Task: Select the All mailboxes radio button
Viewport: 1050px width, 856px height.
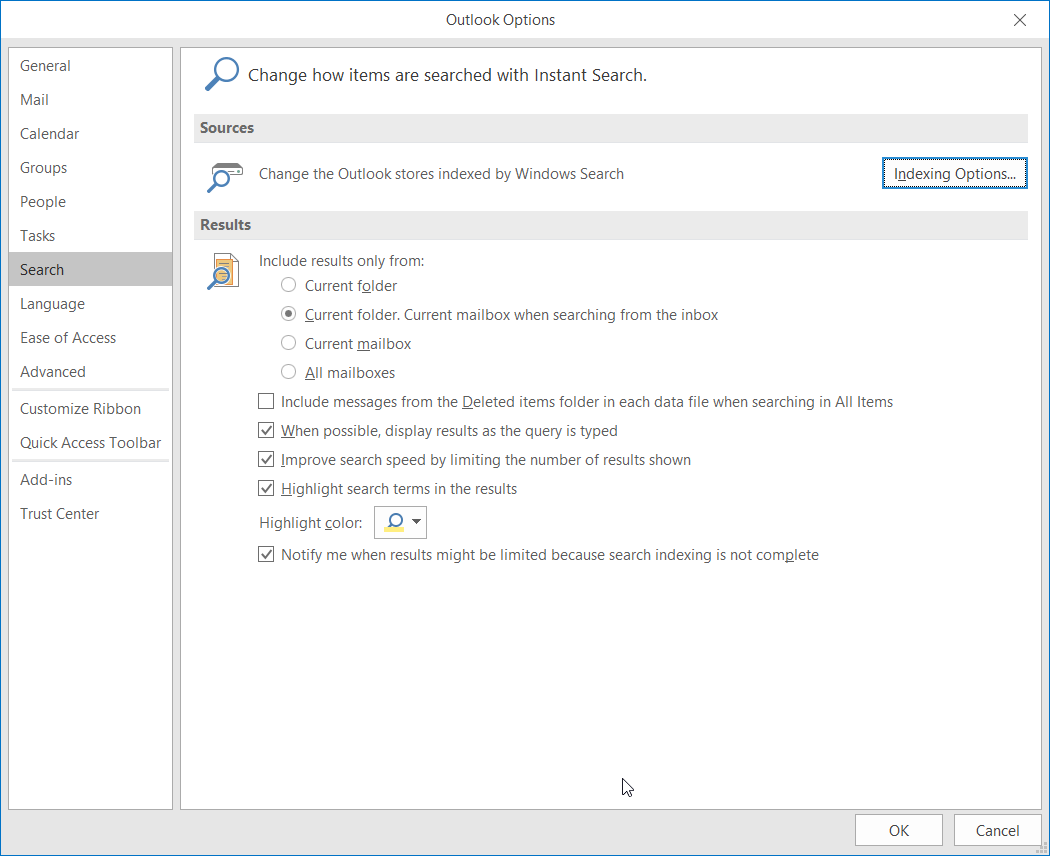Action: point(289,372)
